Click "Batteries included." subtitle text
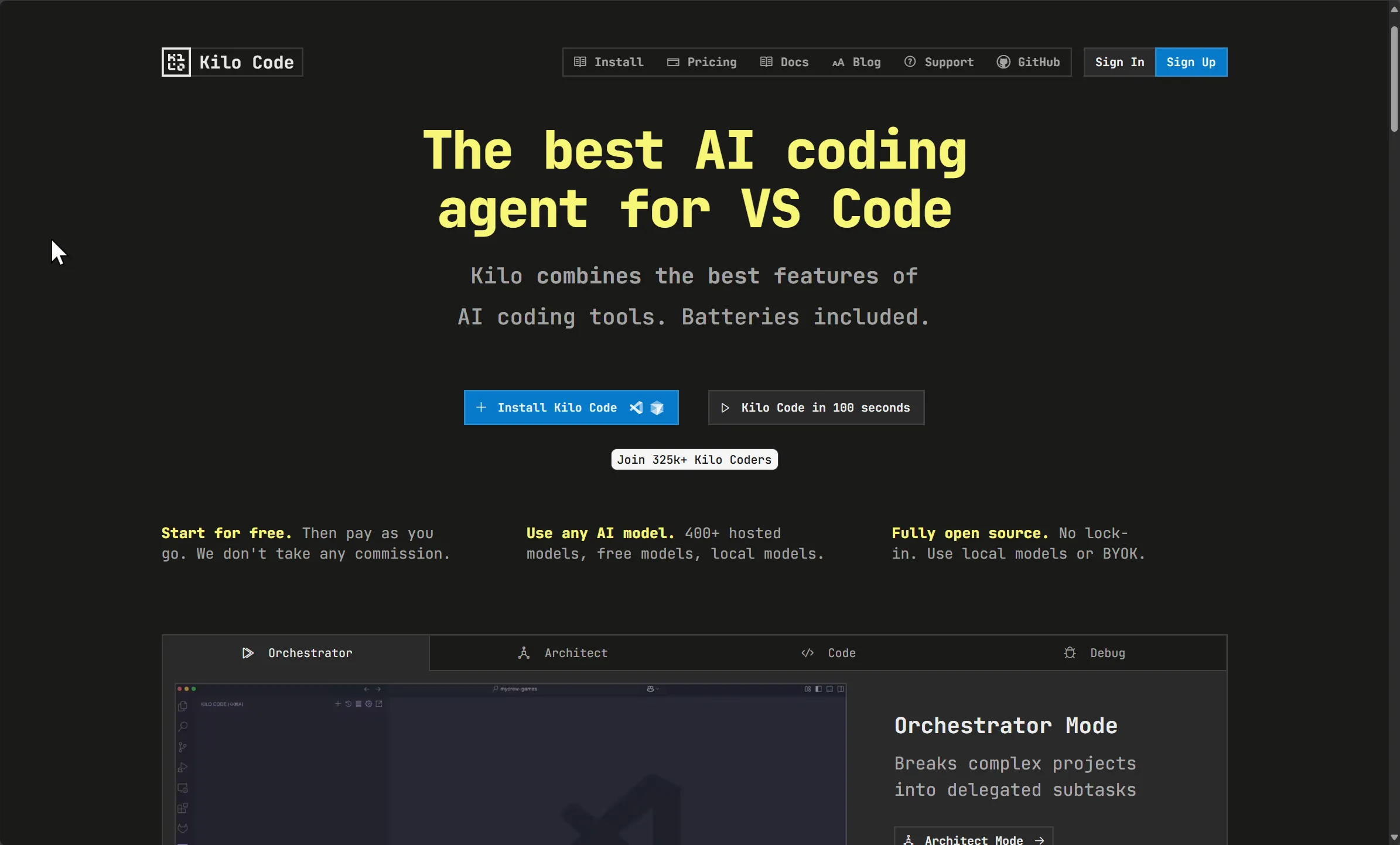This screenshot has height=845, width=1400. [x=805, y=317]
